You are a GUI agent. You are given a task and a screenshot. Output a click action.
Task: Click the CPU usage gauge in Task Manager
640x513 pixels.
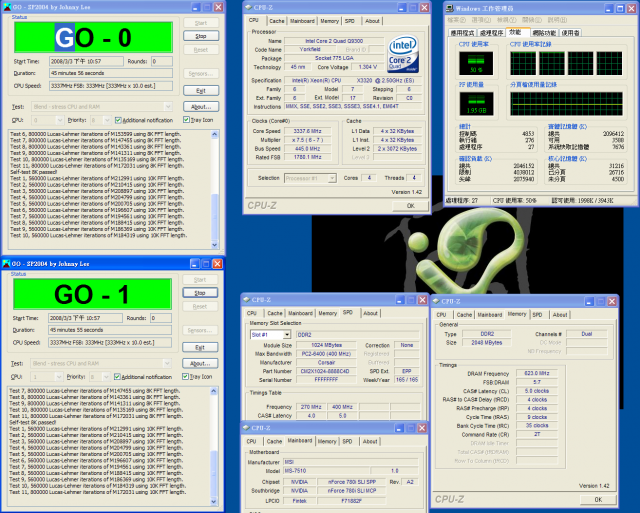coord(476,63)
